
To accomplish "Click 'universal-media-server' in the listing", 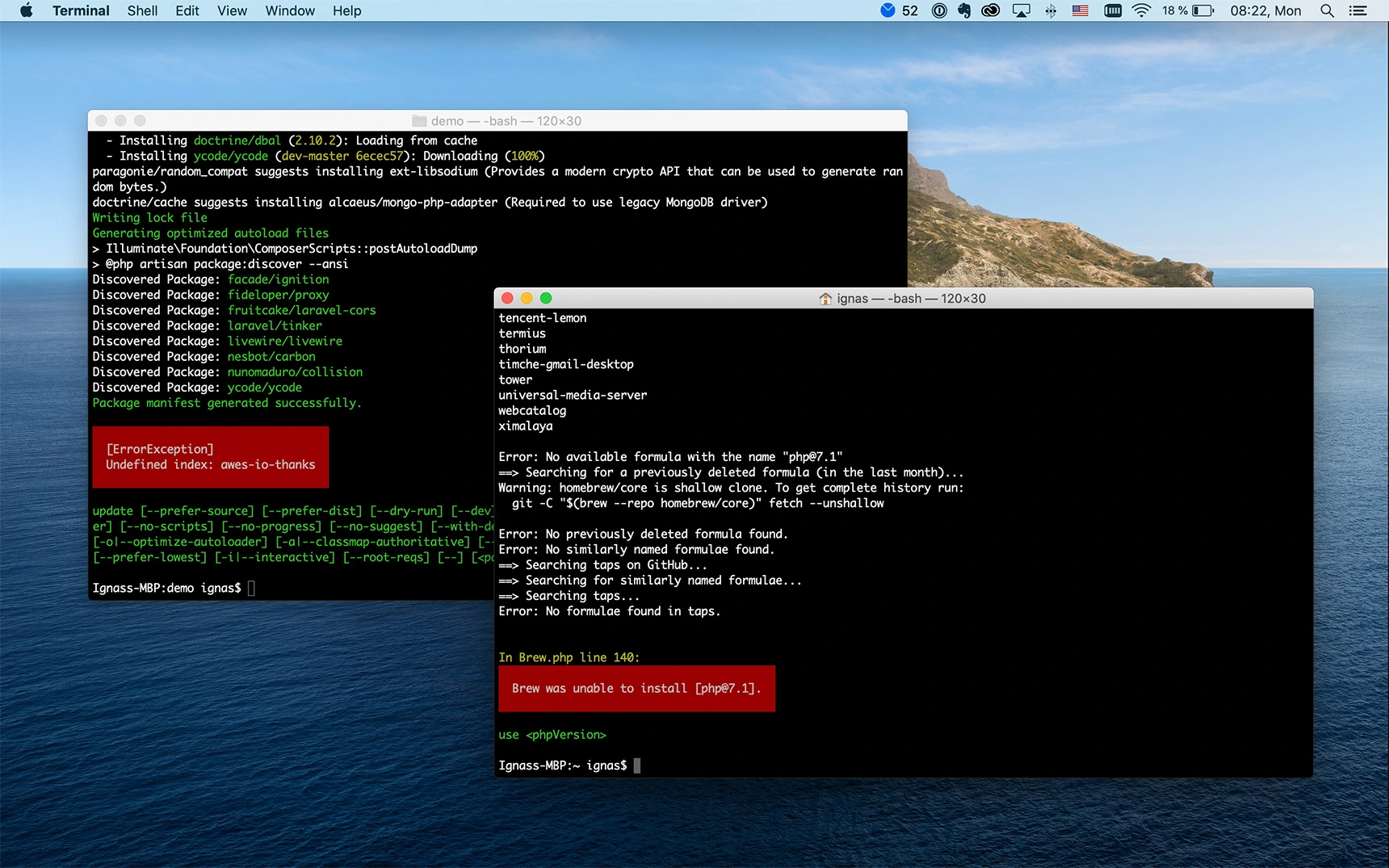I will pos(573,395).
